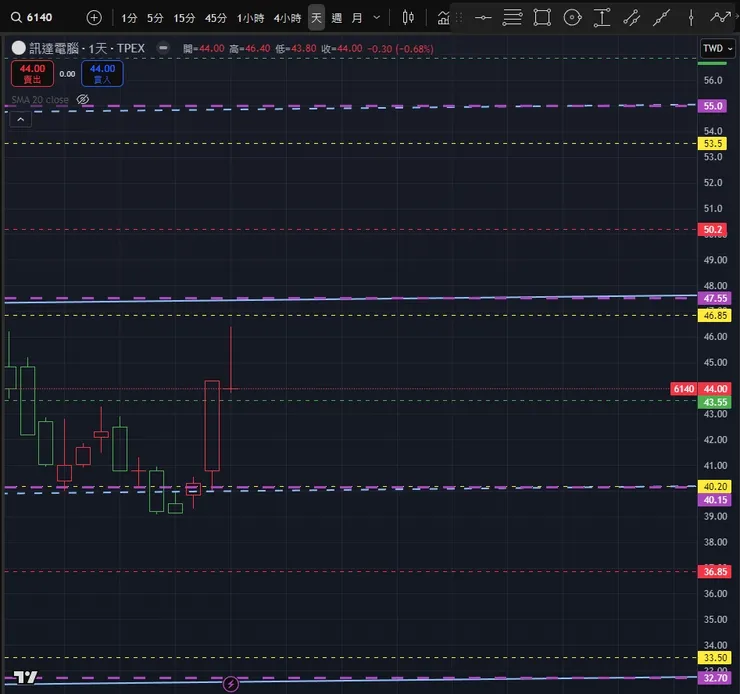This screenshot has height=694, width=740.
Task: Click the 43.55 green price label
Action: point(715,402)
